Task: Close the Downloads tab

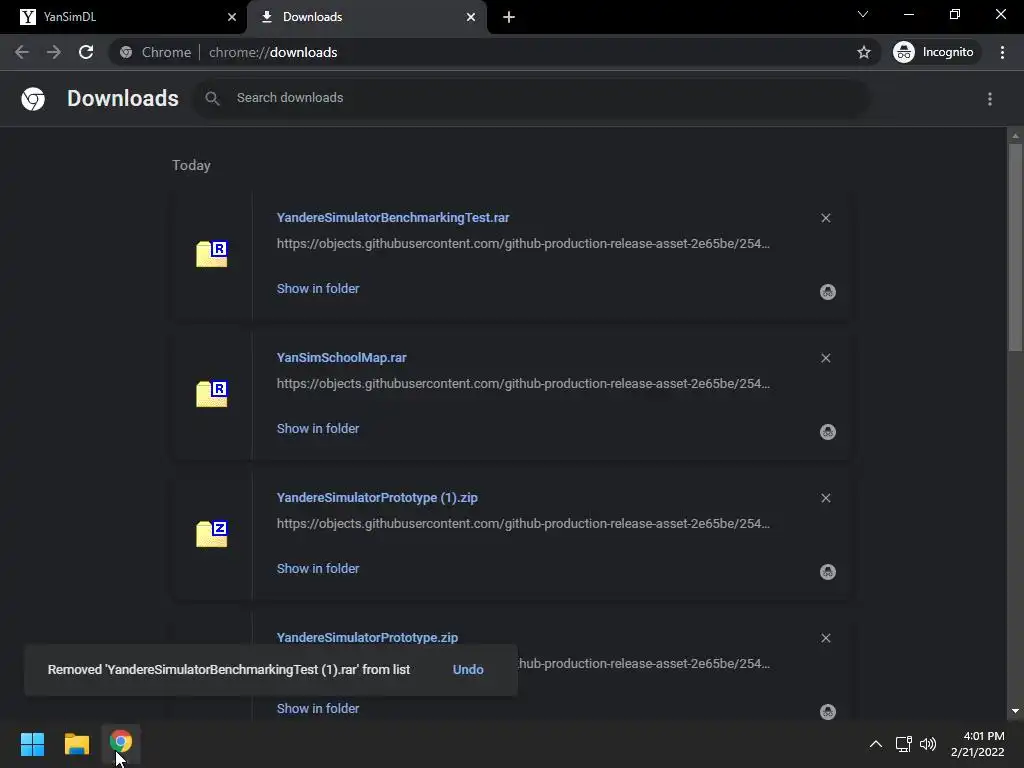Action: click(470, 17)
